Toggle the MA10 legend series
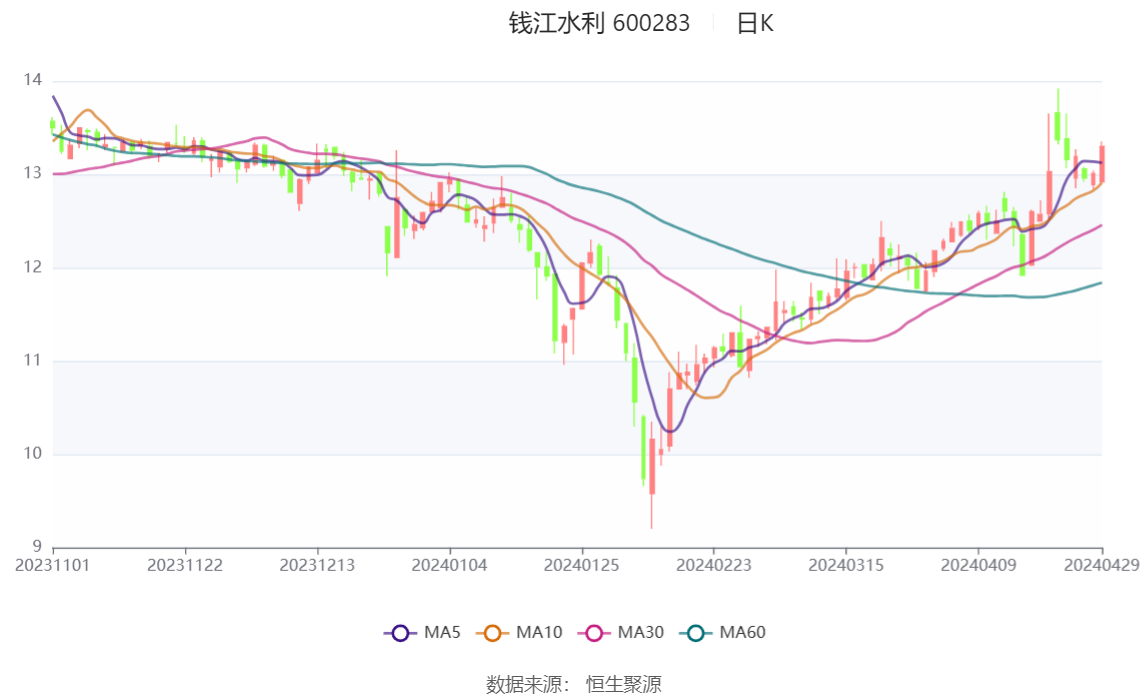 point(519,632)
